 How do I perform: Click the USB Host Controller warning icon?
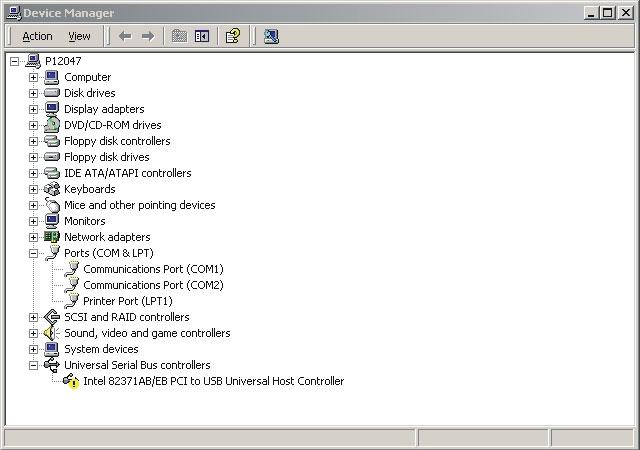[x=71, y=381]
